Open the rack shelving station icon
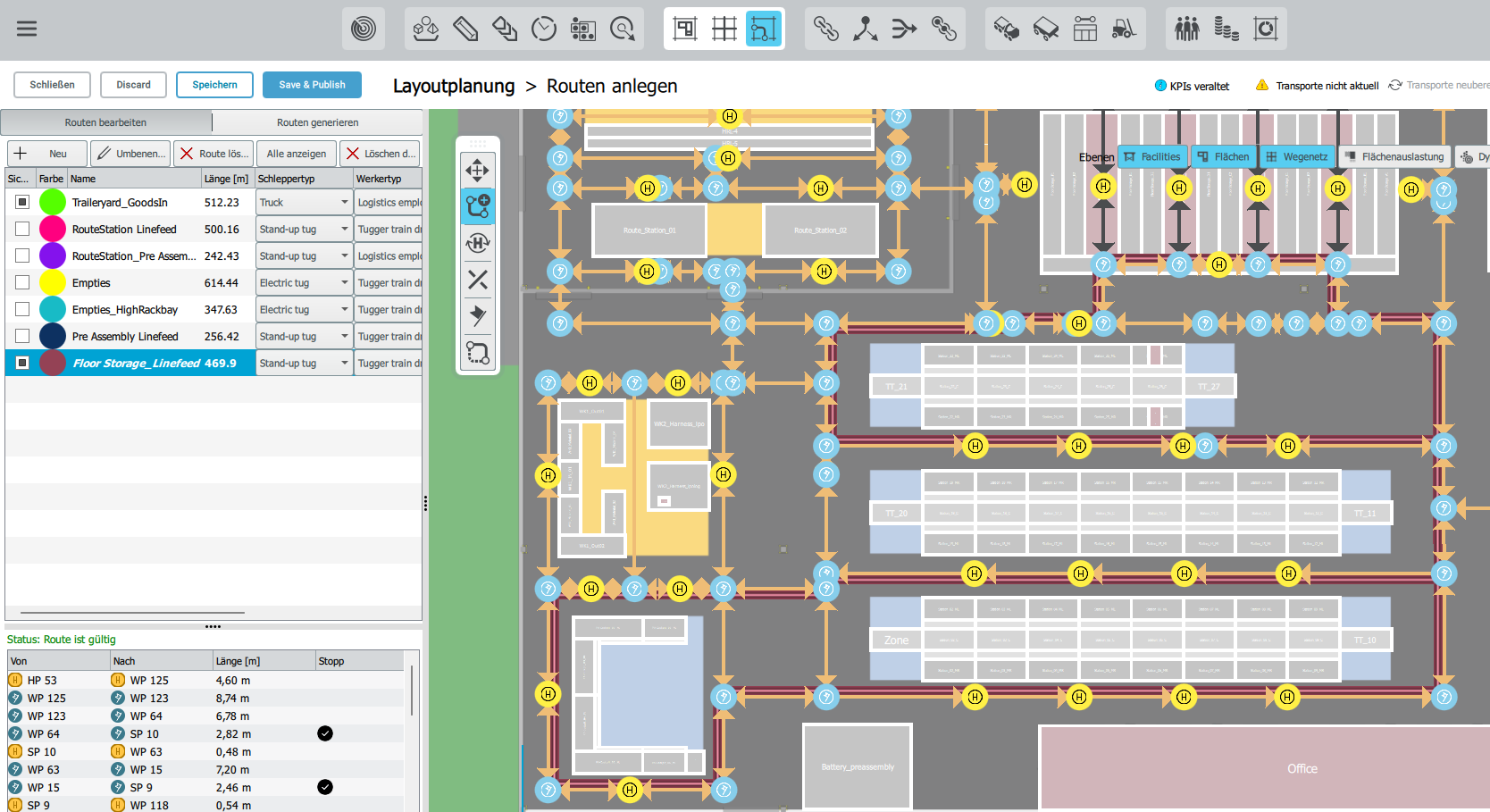 click(x=1085, y=29)
